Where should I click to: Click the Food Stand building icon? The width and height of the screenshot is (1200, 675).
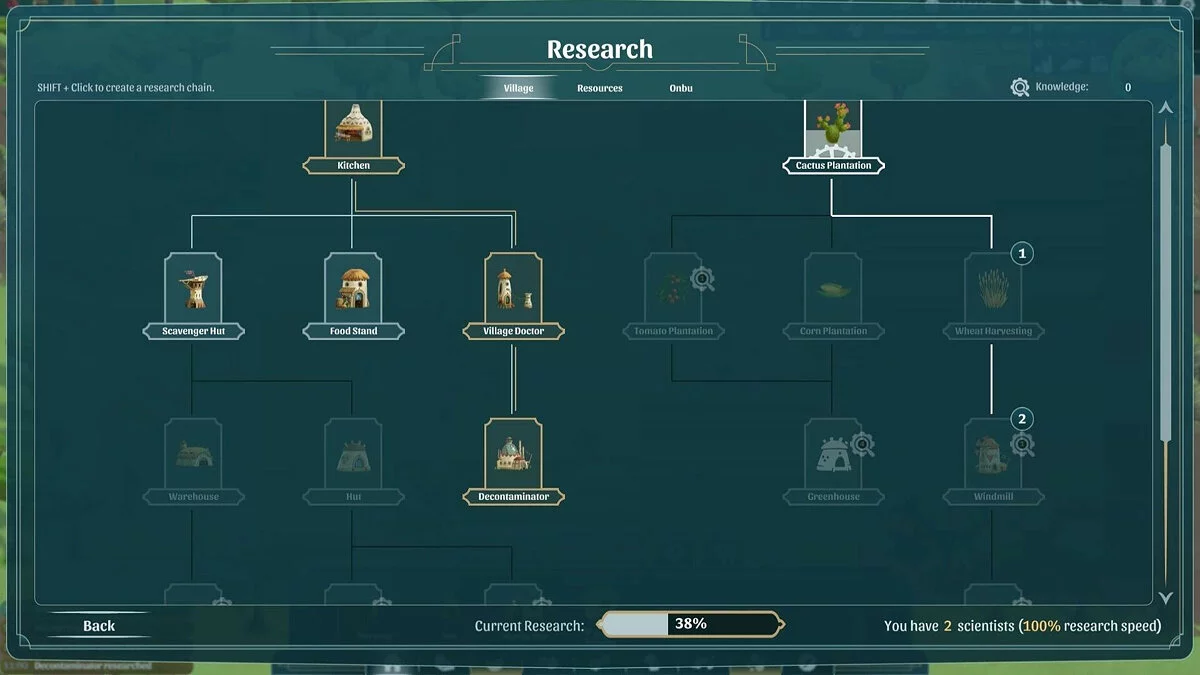(x=353, y=286)
